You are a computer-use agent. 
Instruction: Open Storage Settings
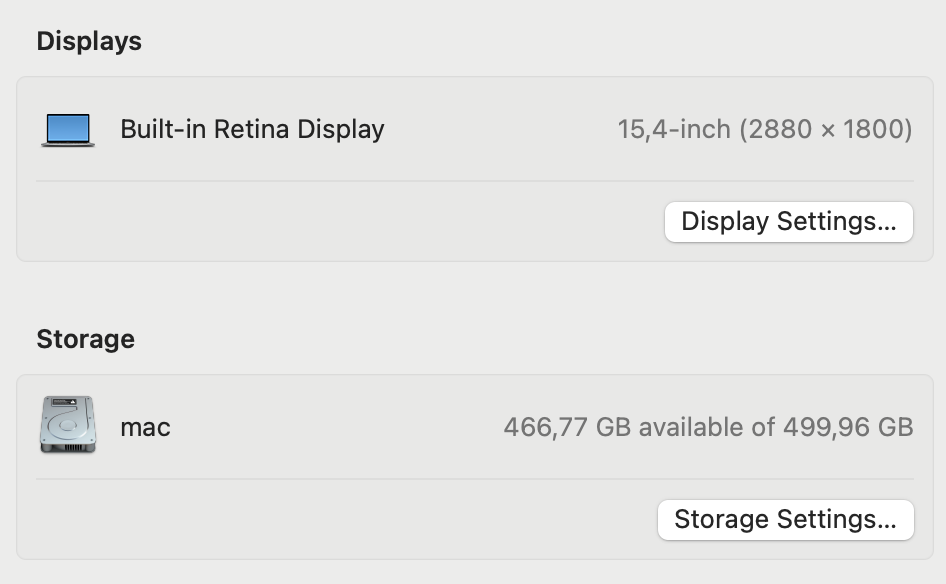click(785, 520)
